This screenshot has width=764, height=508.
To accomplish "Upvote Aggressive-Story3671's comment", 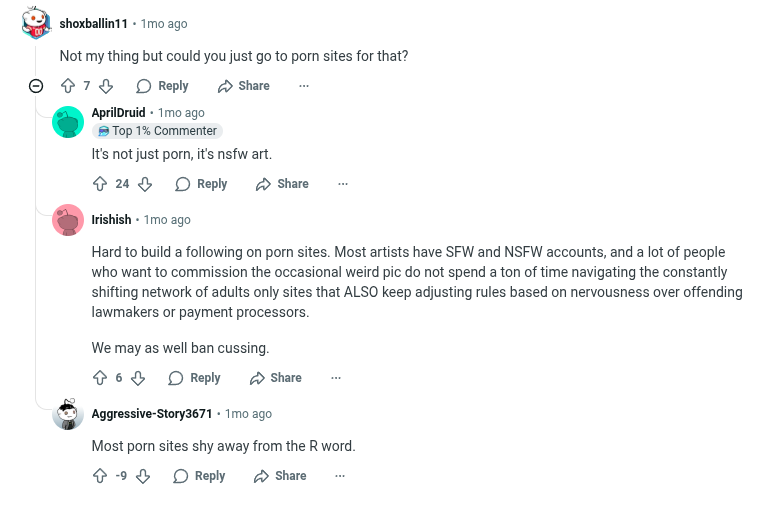I will click(100, 476).
